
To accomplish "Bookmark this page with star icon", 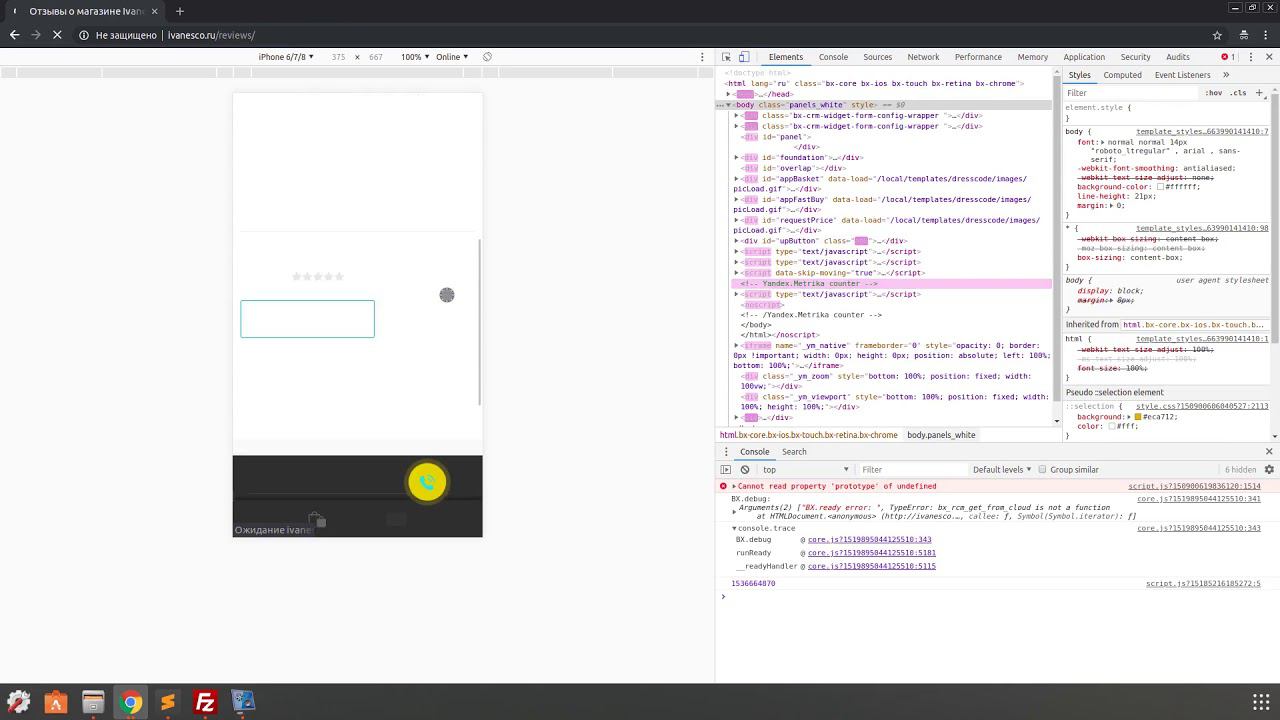I will [1217, 35].
